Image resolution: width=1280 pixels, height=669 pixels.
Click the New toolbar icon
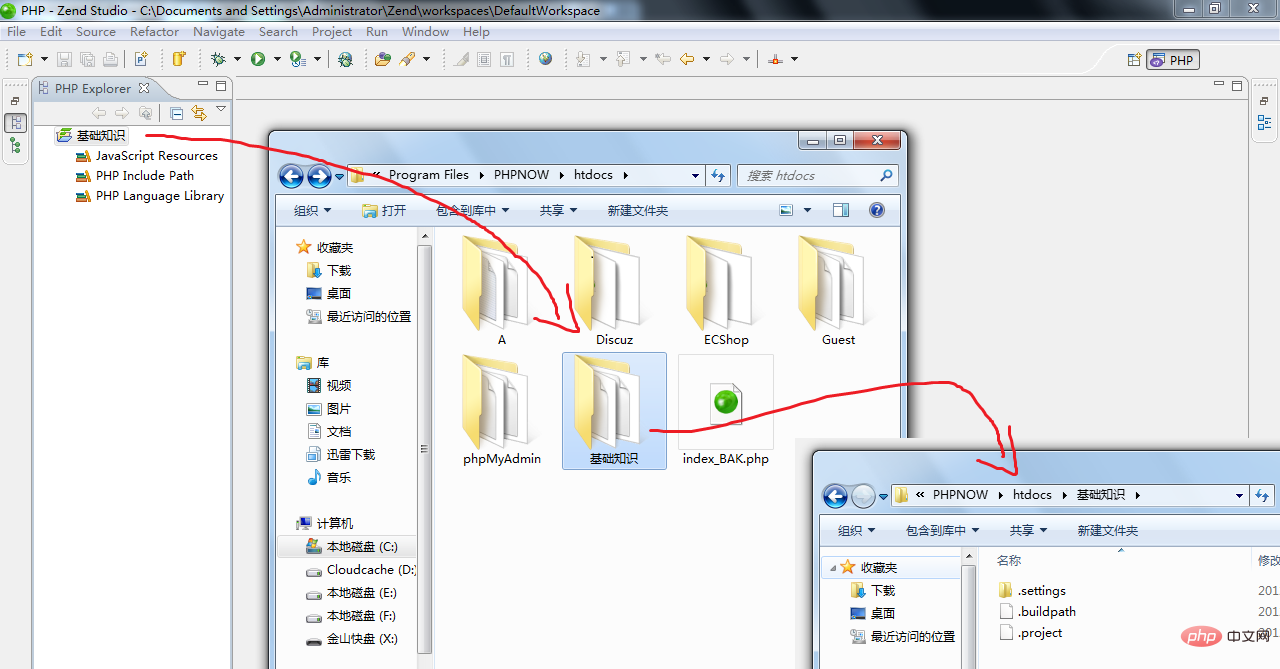pos(23,60)
